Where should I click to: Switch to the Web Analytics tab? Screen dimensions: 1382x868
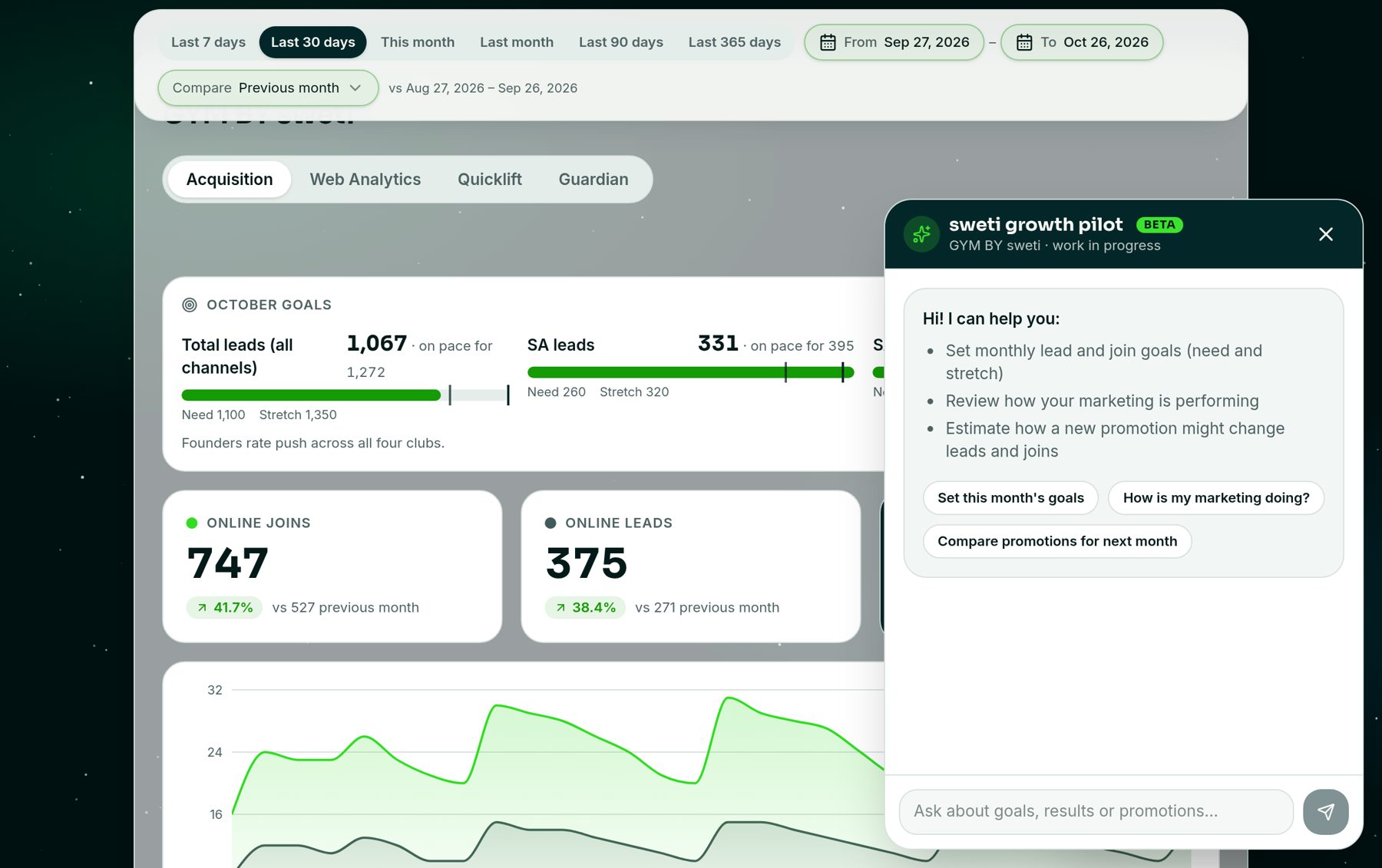(365, 180)
